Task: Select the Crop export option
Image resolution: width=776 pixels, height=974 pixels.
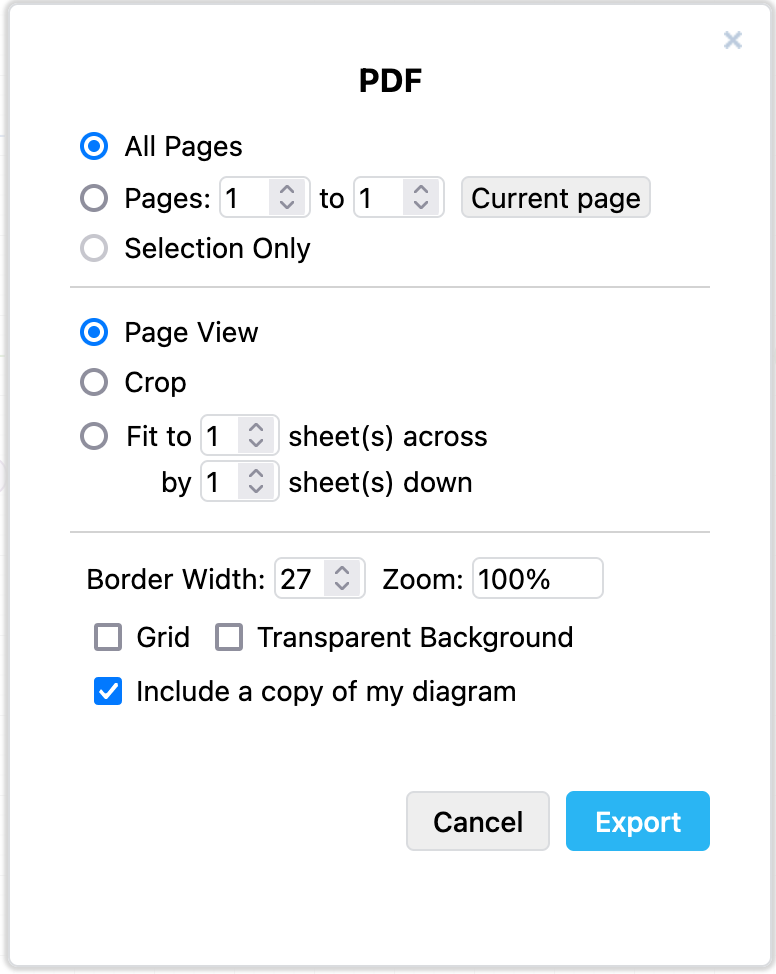Action: pyautogui.click(x=93, y=382)
